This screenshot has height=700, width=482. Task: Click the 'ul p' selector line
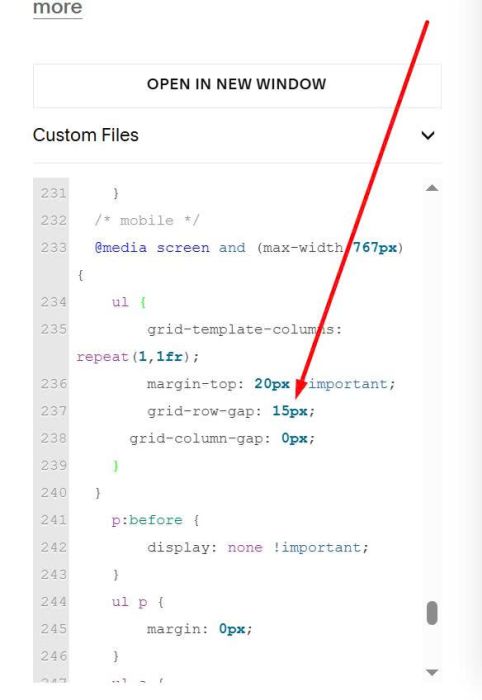pyautogui.click(x=138, y=602)
